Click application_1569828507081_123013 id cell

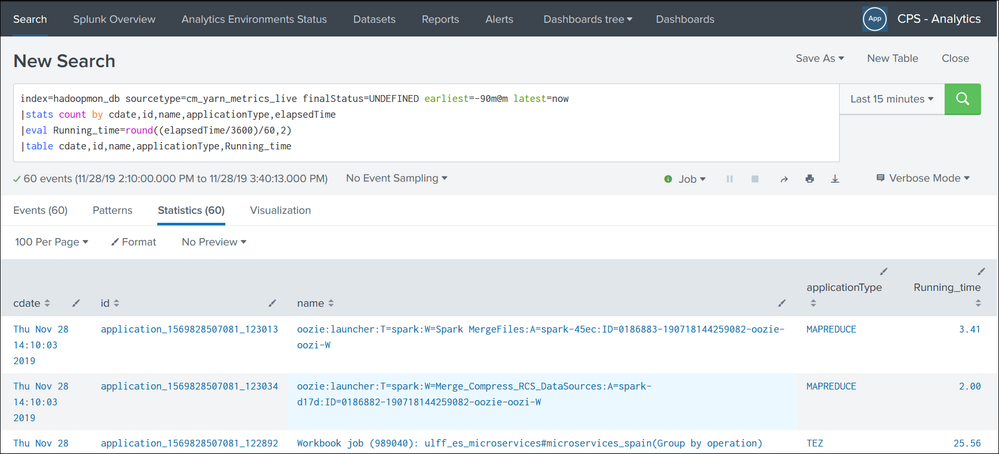click(189, 329)
